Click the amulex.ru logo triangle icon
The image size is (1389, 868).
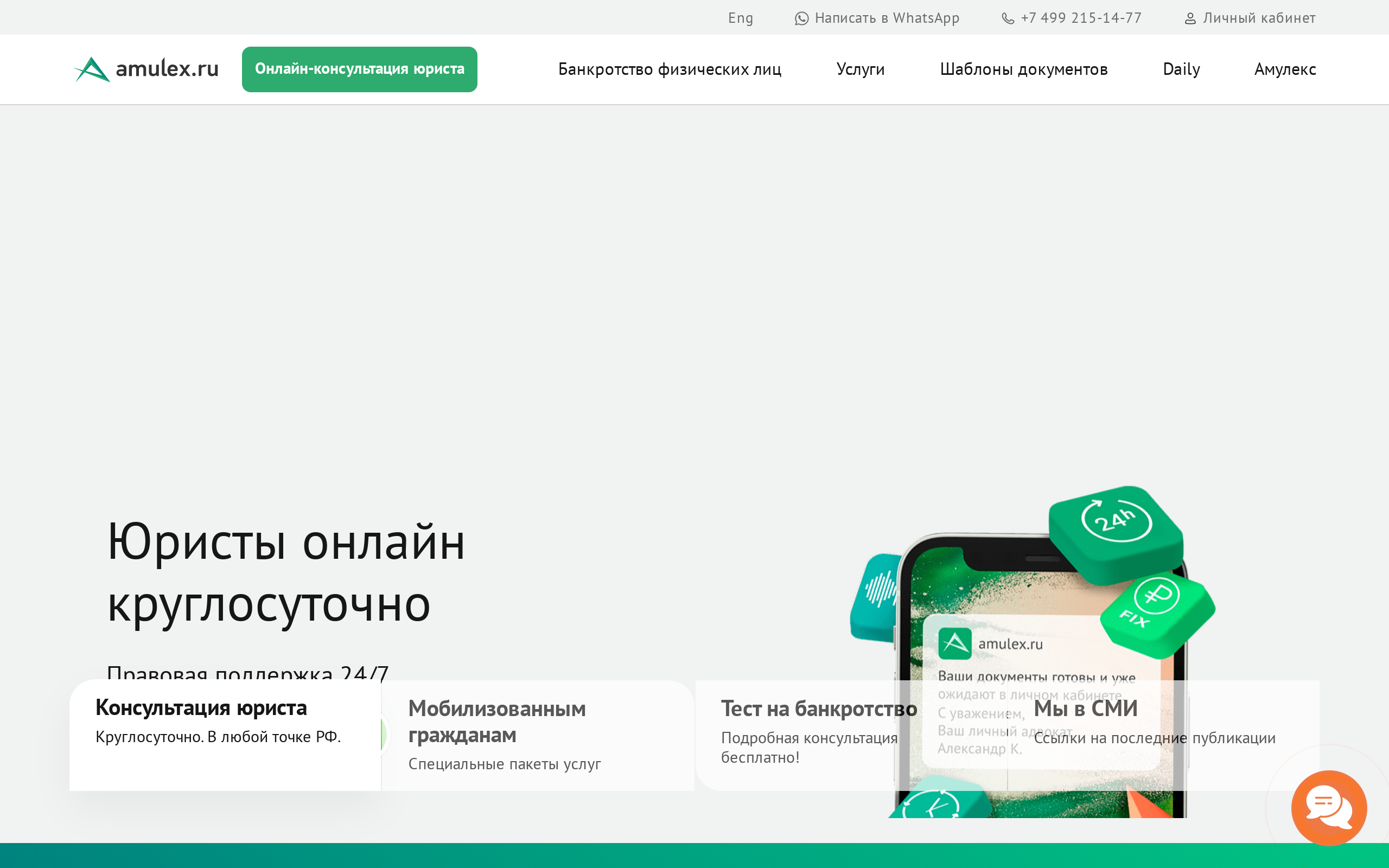(x=92, y=69)
